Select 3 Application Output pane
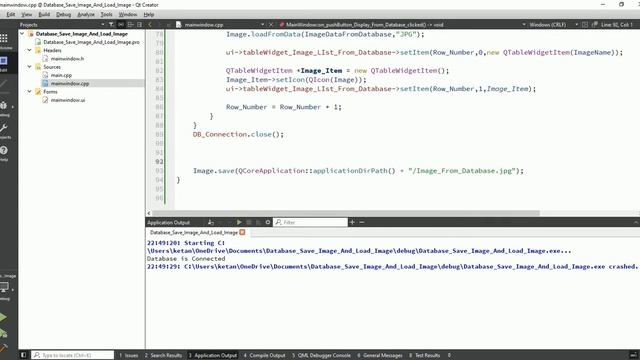The width and height of the screenshot is (640, 360). tap(213, 355)
